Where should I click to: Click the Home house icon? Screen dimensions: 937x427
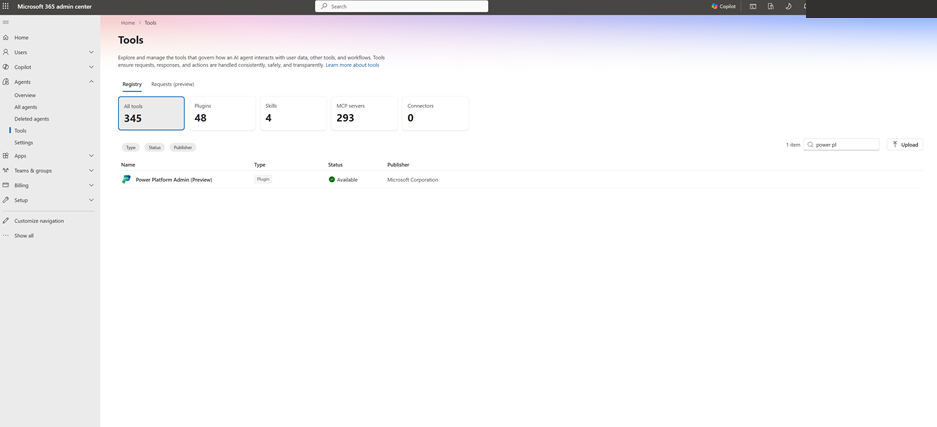coord(5,38)
